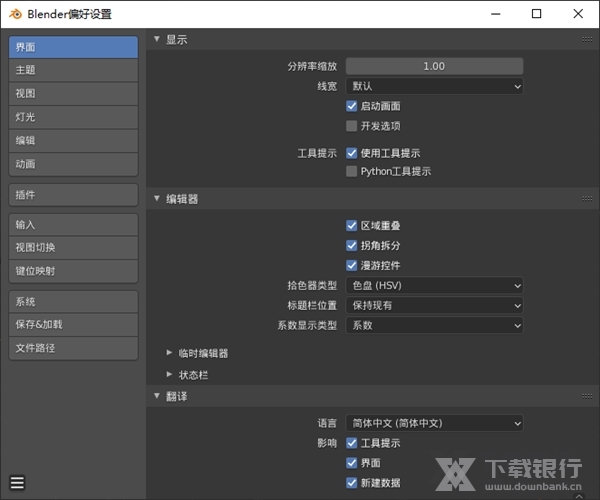
Task: Open the 系数显示类型 dropdown
Action: (x=434, y=325)
